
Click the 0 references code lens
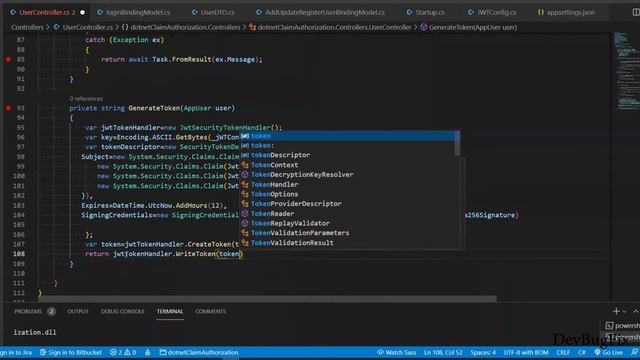tap(86, 99)
